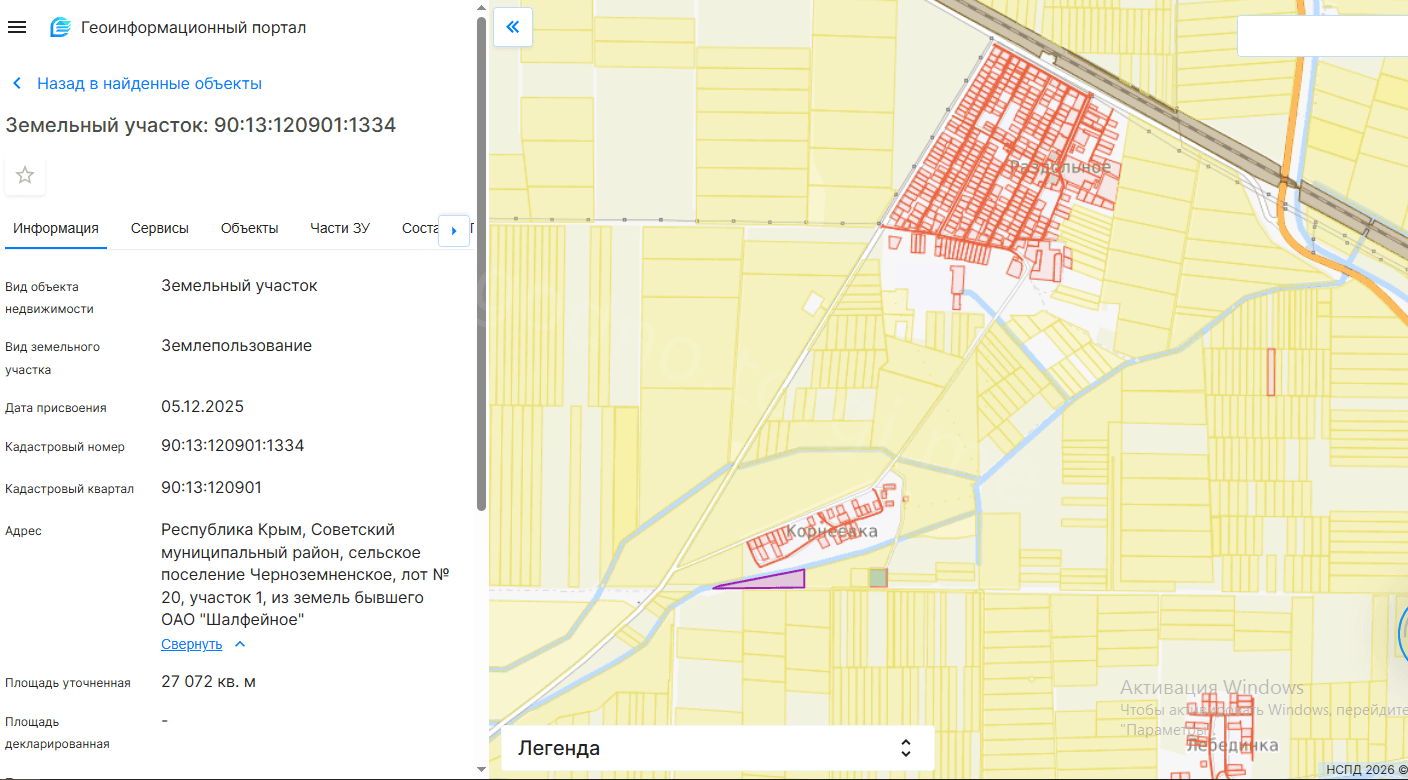Open the Объекты tab
1408x780 pixels.
click(x=249, y=228)
